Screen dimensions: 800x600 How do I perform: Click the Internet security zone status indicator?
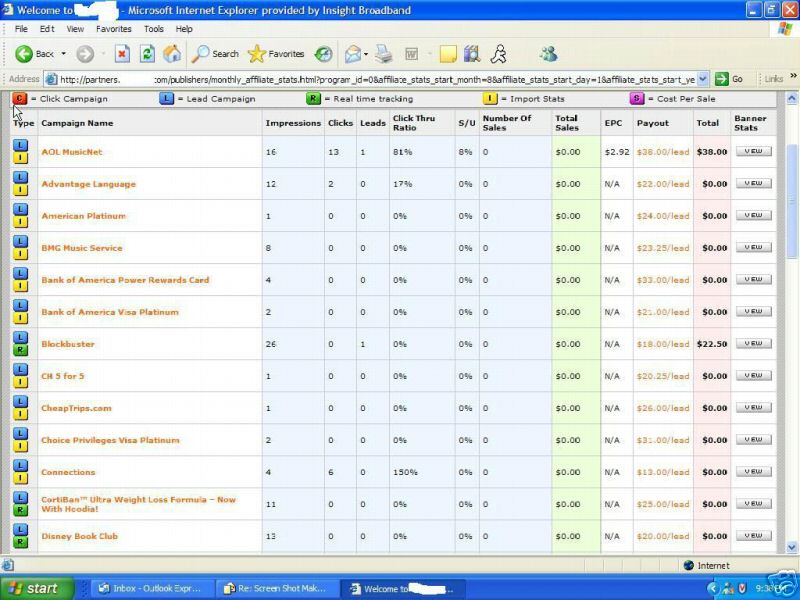(x=707, y=565)
